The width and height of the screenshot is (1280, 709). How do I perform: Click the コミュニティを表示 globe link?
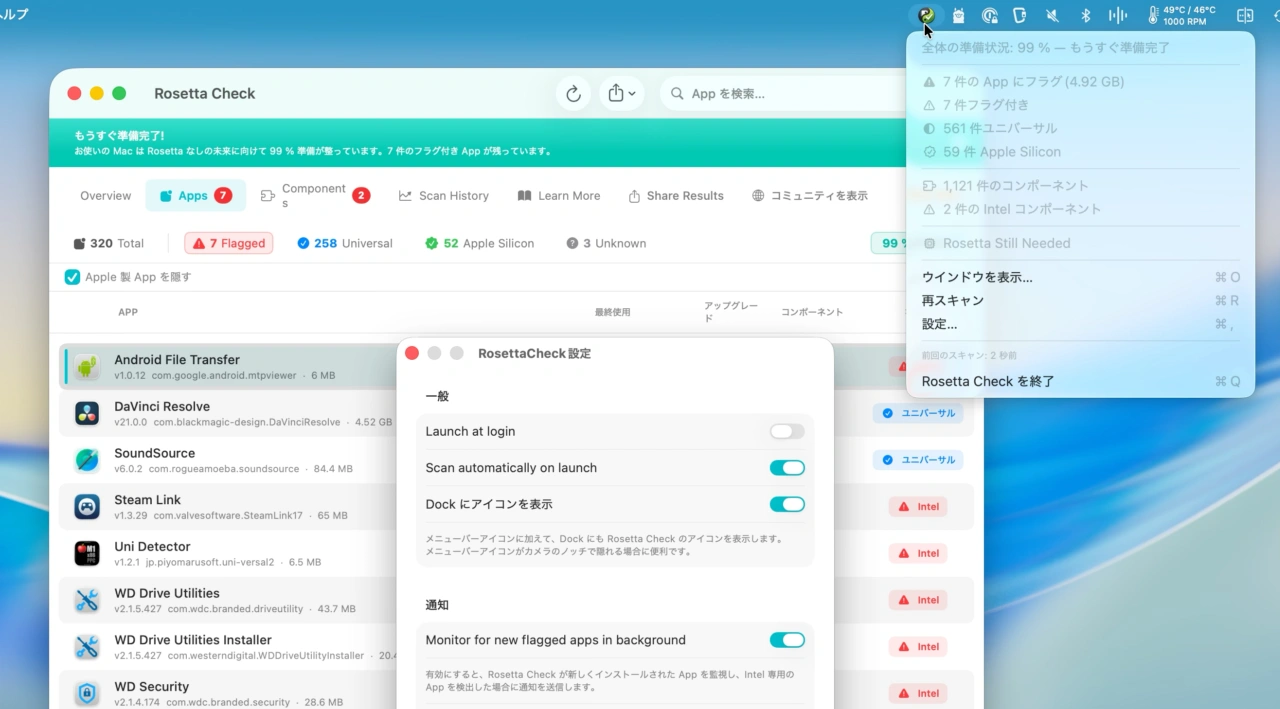[x=810, y=196]
